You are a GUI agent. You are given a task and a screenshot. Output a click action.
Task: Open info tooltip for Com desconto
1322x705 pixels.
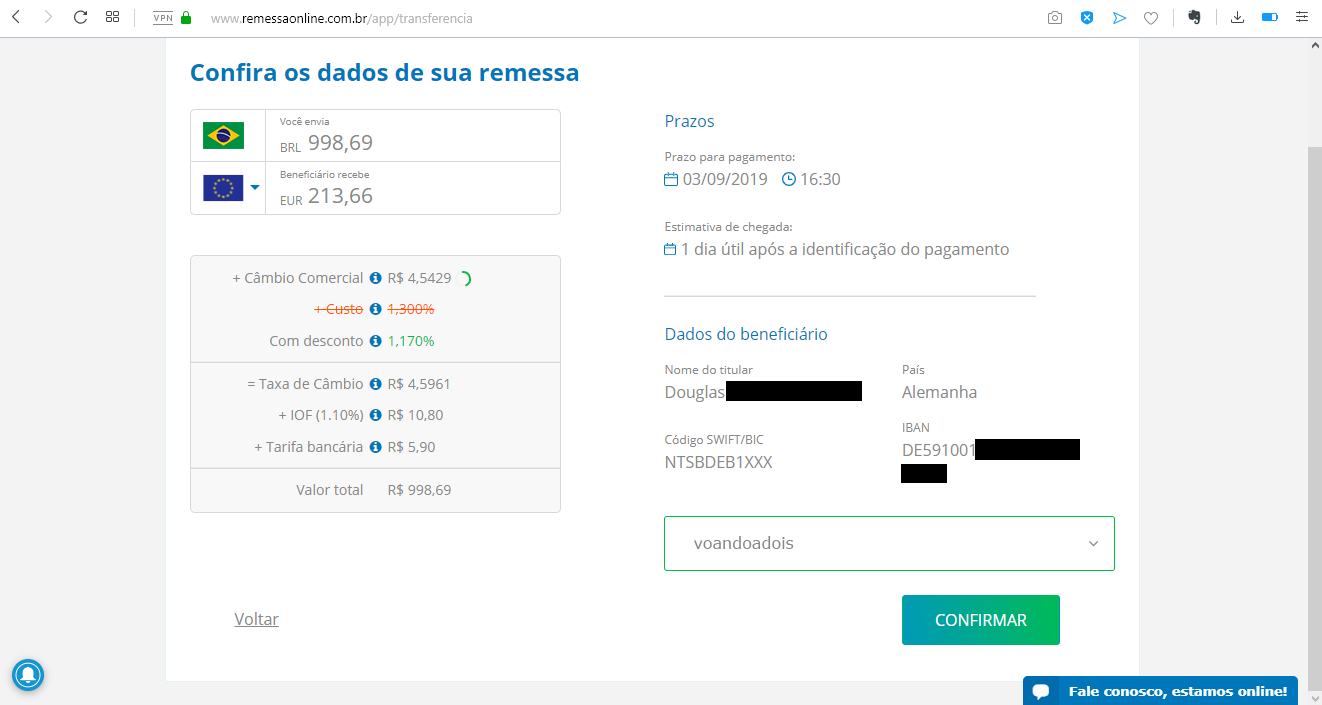coord(376,341)
